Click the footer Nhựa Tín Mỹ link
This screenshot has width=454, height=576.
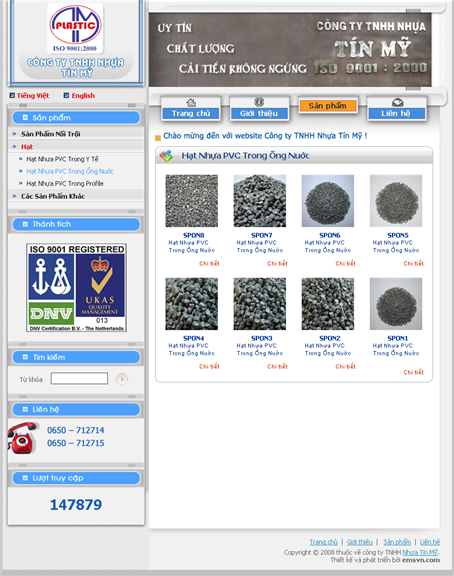click(x=420, y=552)
